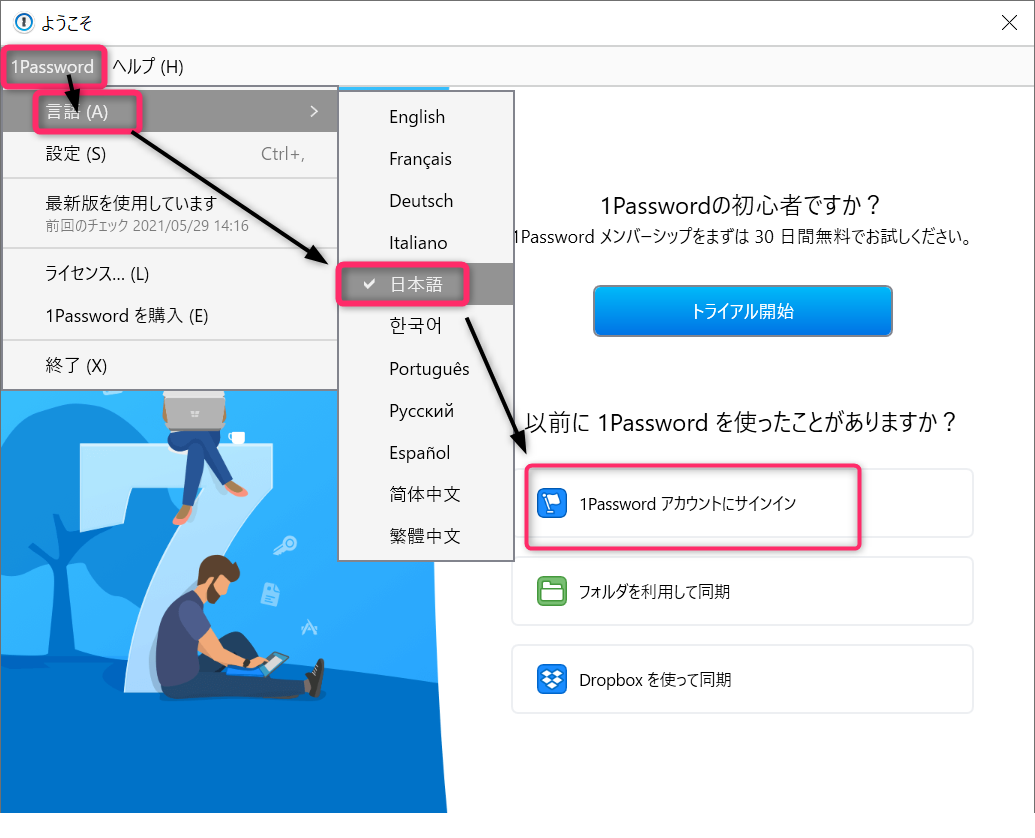
Task: Click the green folder sync icon
Action: point(552,591)
